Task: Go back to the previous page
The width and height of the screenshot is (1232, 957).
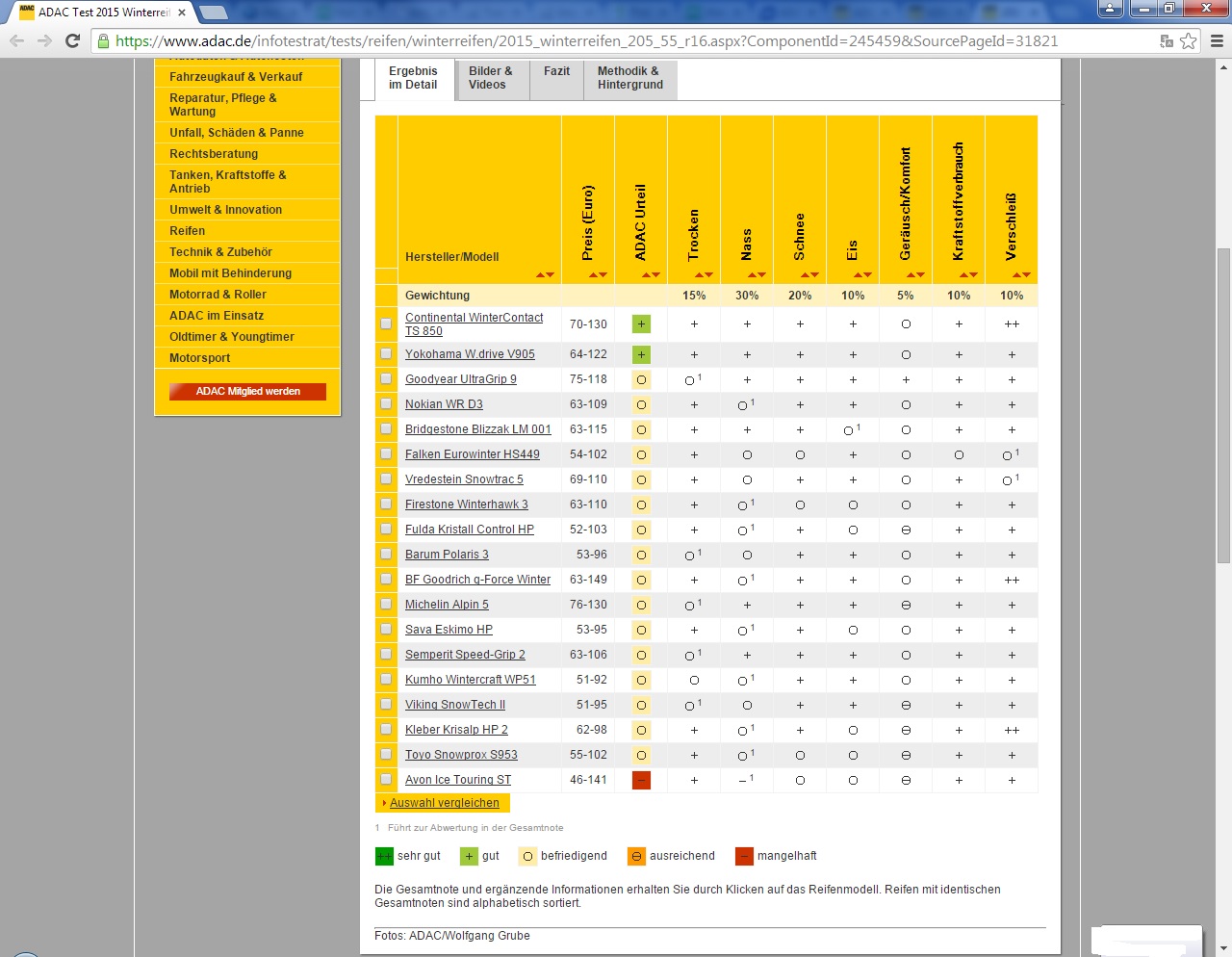Action: point(16,40)
